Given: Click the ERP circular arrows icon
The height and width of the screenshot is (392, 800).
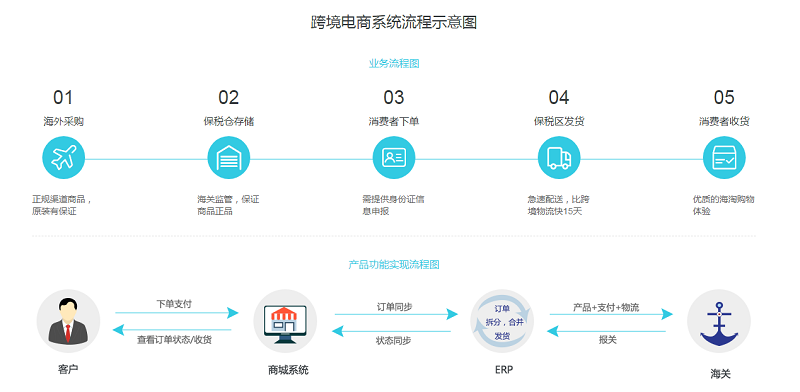Looking at the screenshot, I should [x=502, y=321].
